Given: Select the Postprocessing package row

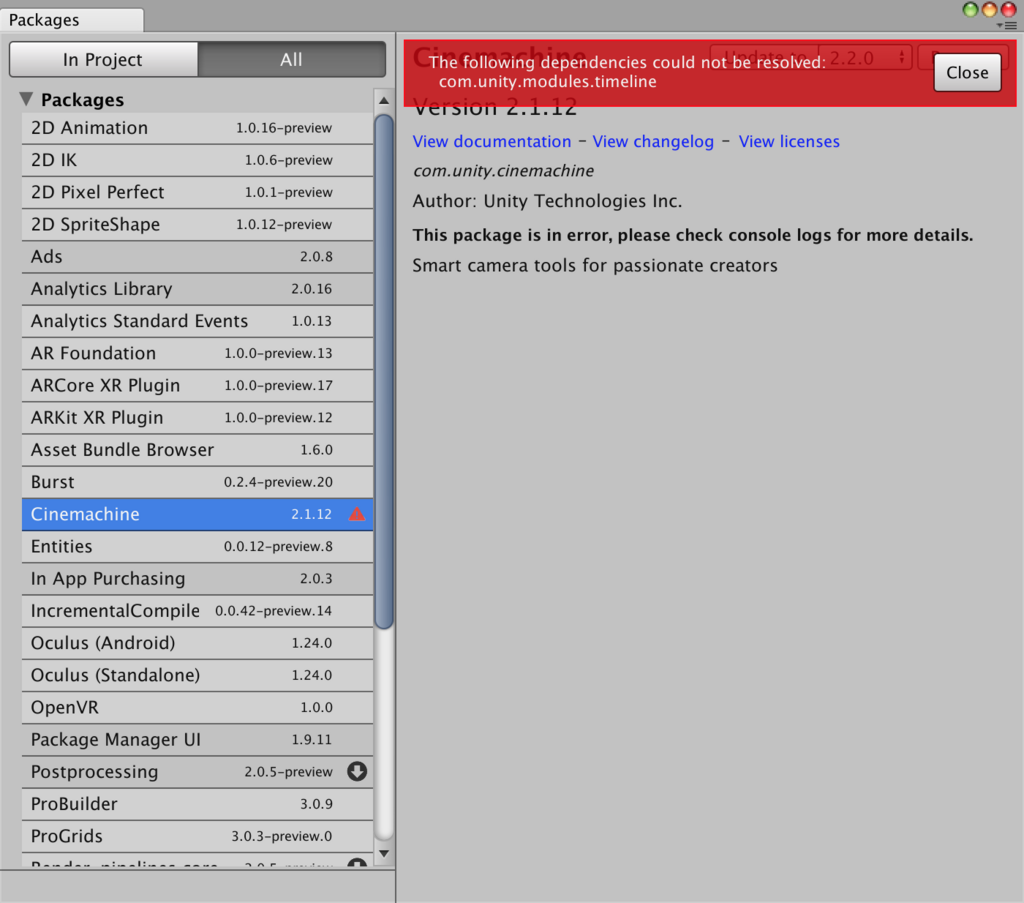Looking at the screenshot, I should coord(197,772).
